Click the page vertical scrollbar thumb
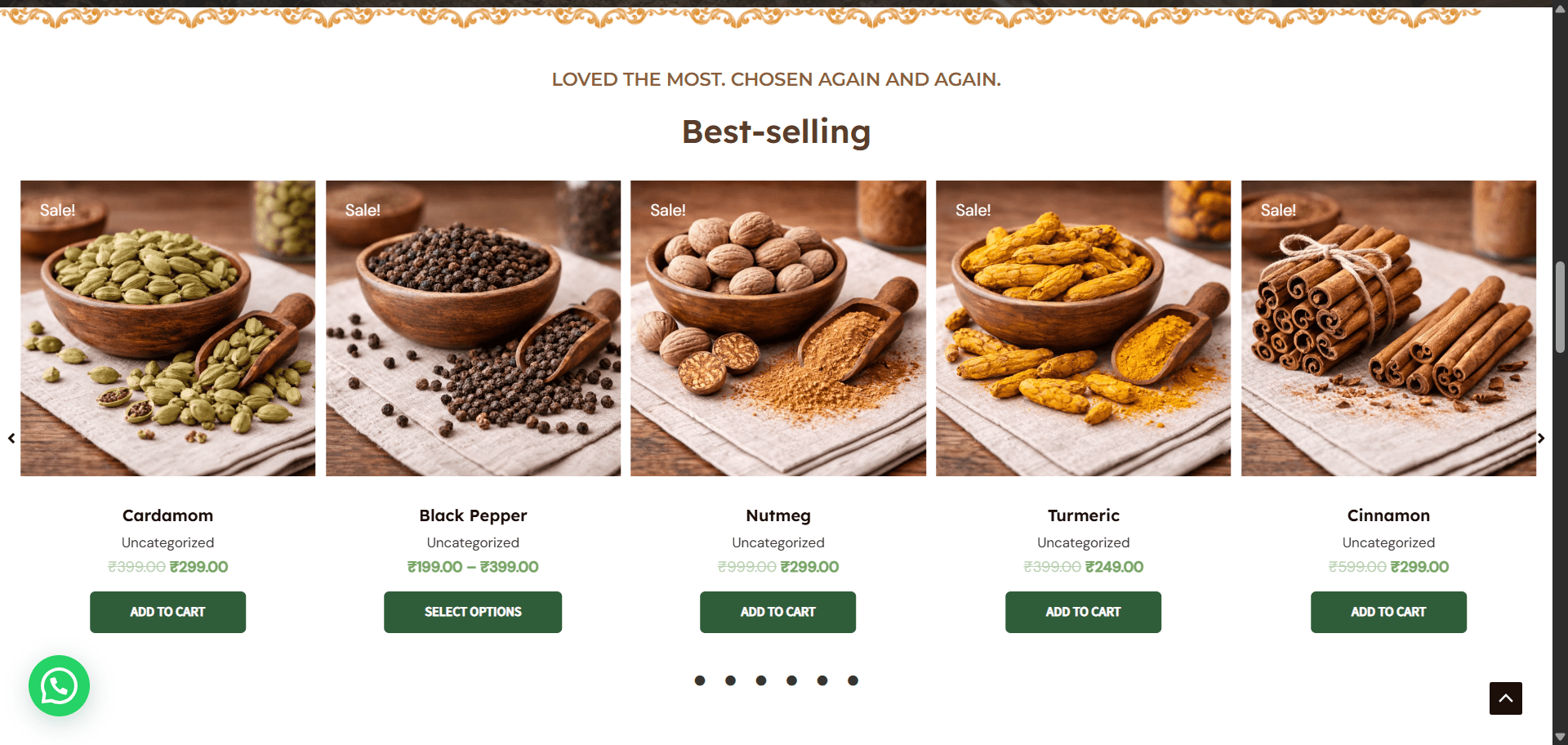 pyautogui.click(x=1560, y=307)
